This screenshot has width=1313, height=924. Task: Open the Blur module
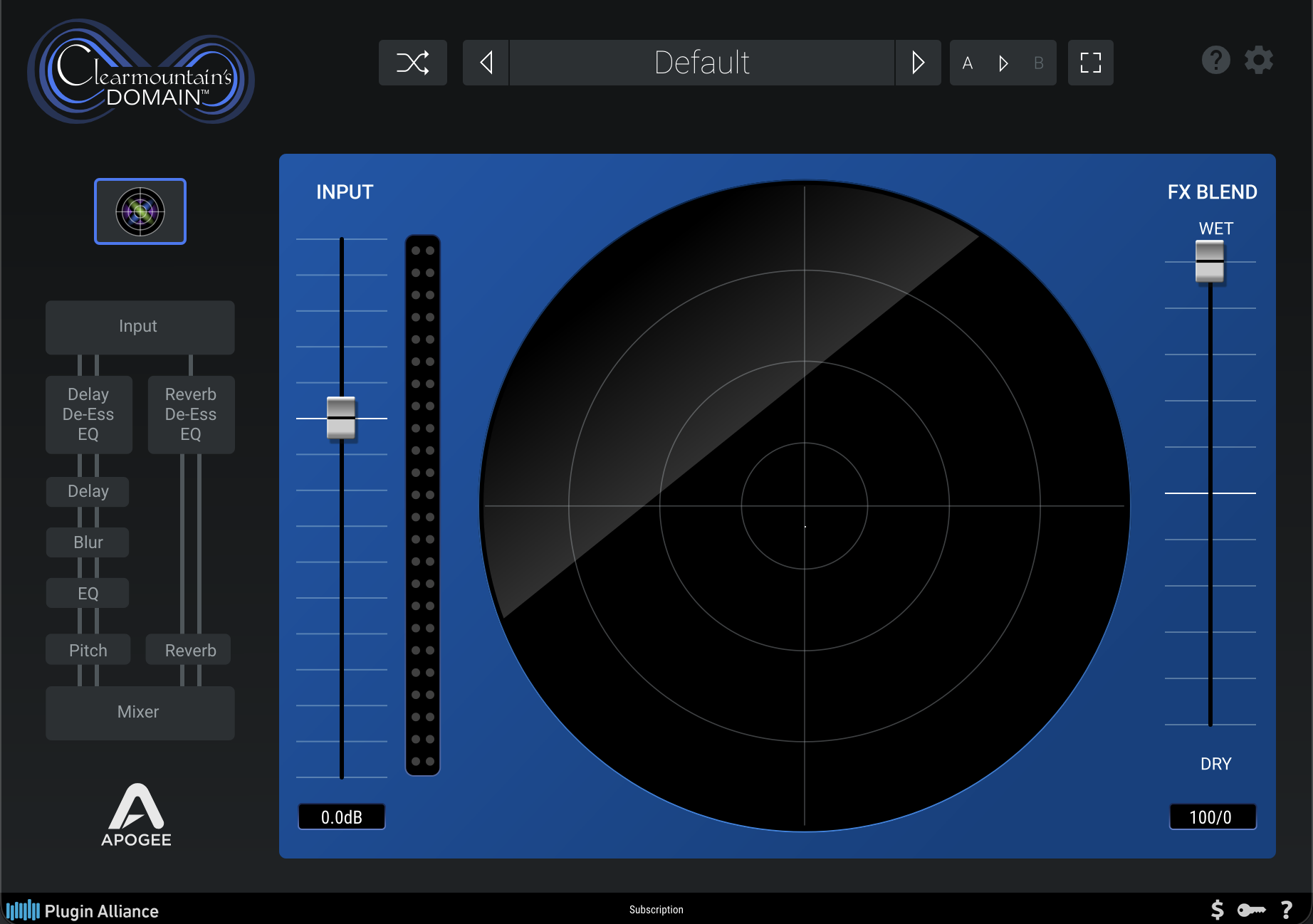pos(88,542)
